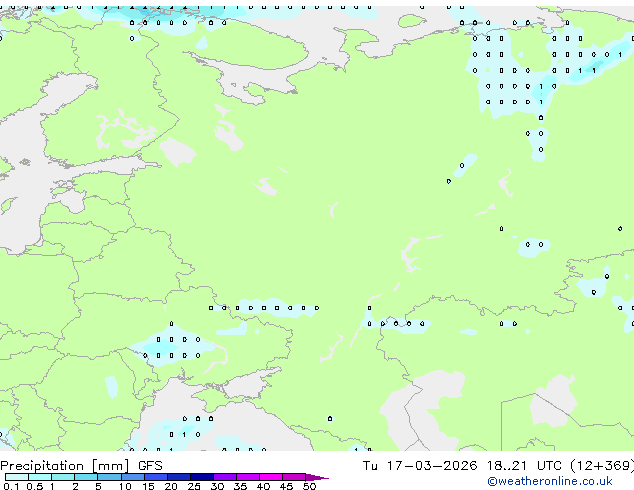
Task: Pick the 30–35 mm violet legend swatch
Action: point(224,477)
